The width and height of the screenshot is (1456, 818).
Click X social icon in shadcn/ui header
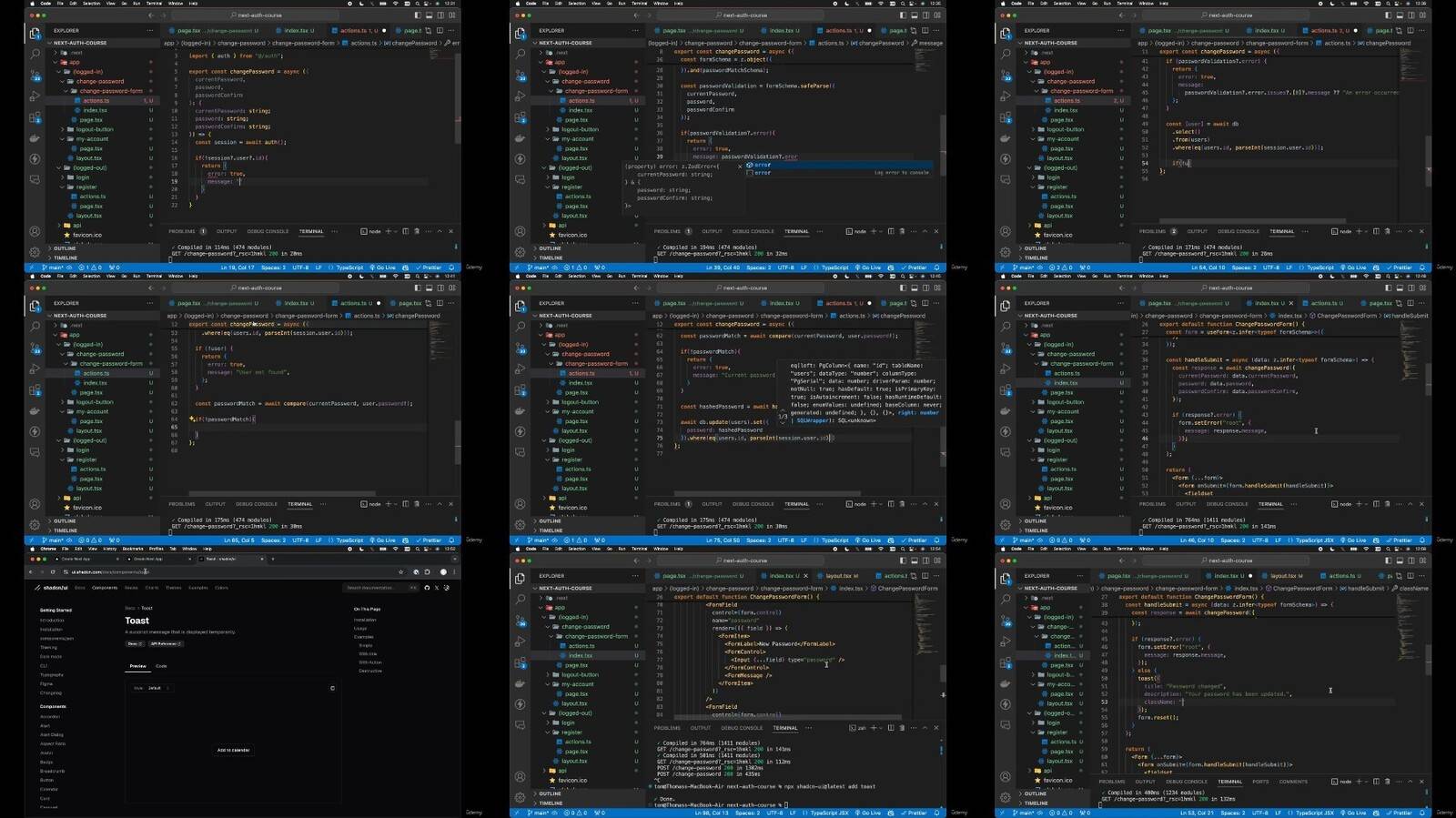tap(437, 588)
